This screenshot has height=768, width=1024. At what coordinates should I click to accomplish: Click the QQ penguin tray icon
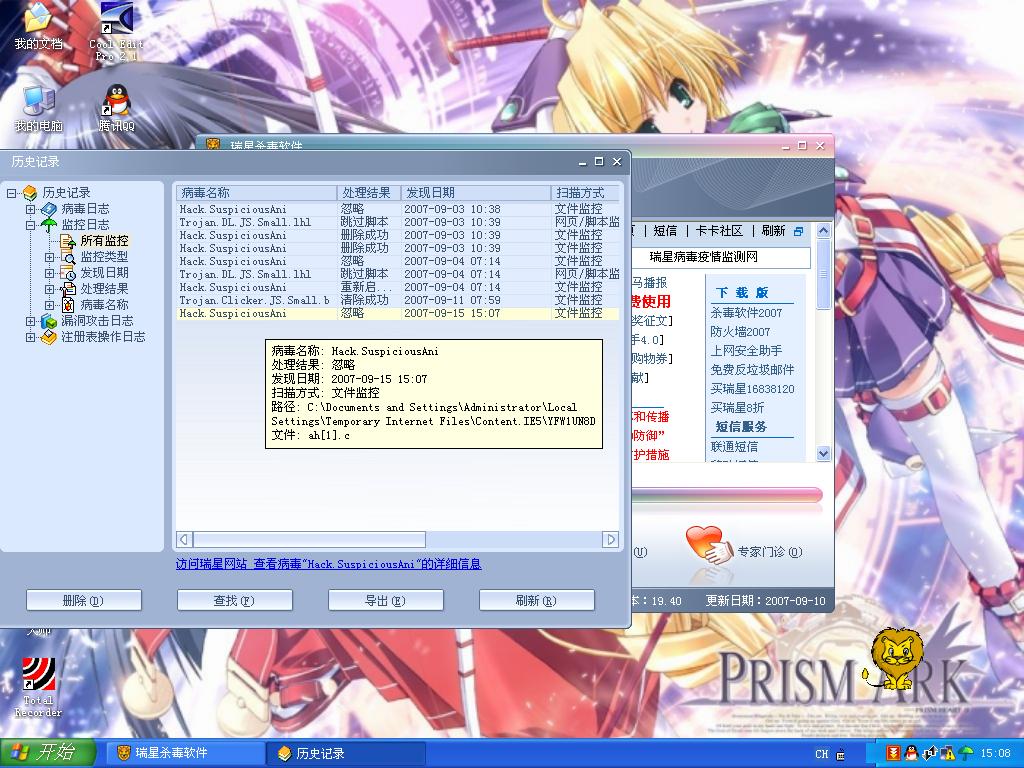click(x=911, y=753)
